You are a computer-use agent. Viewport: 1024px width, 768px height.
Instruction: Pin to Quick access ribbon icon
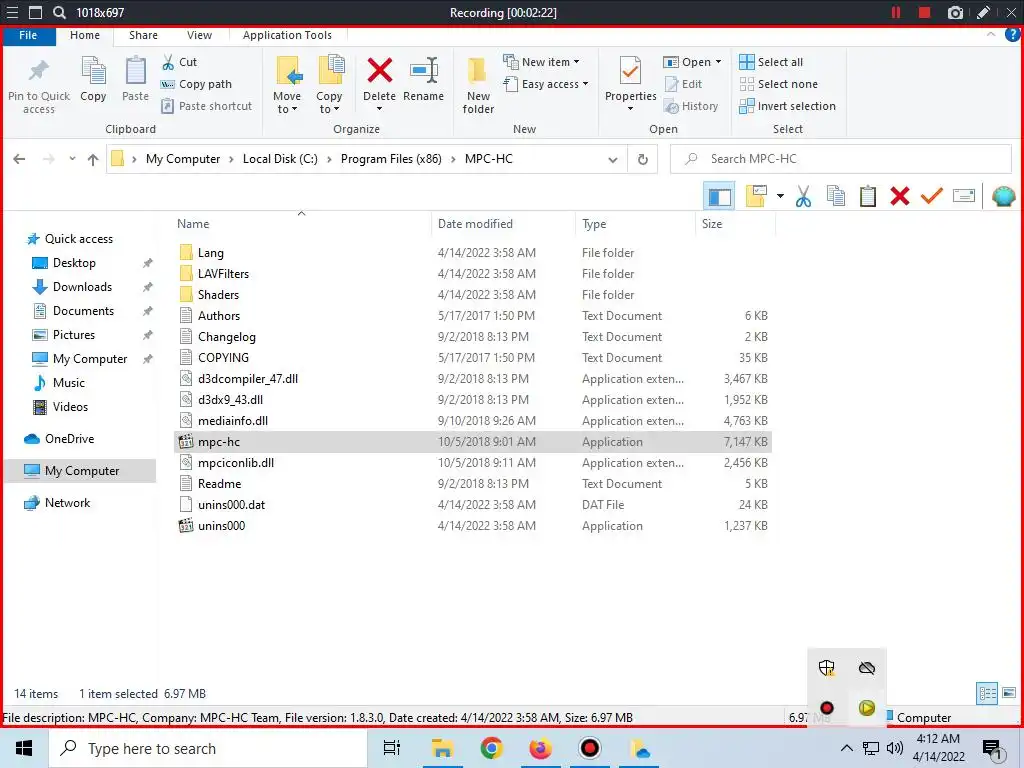click(39, 85)
